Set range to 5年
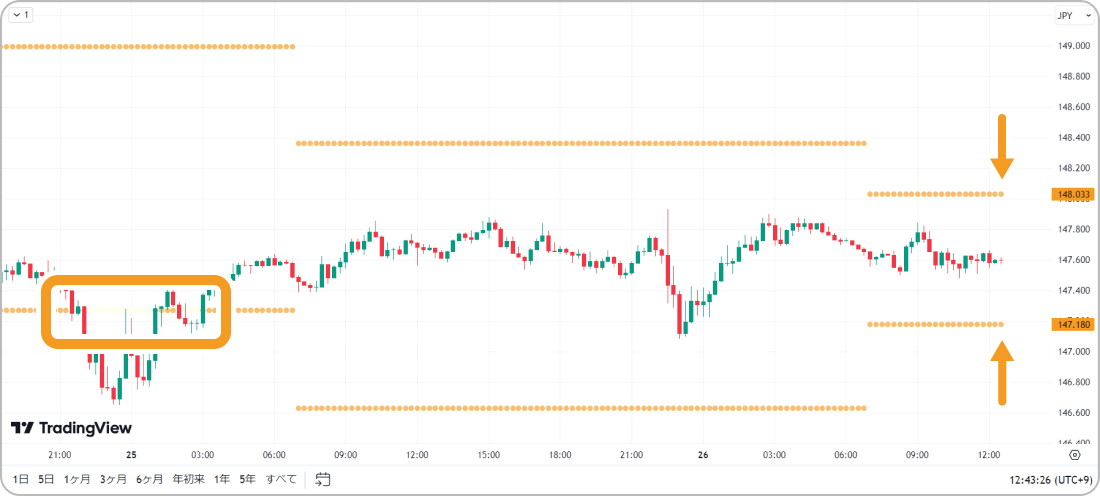 point(248,479)
